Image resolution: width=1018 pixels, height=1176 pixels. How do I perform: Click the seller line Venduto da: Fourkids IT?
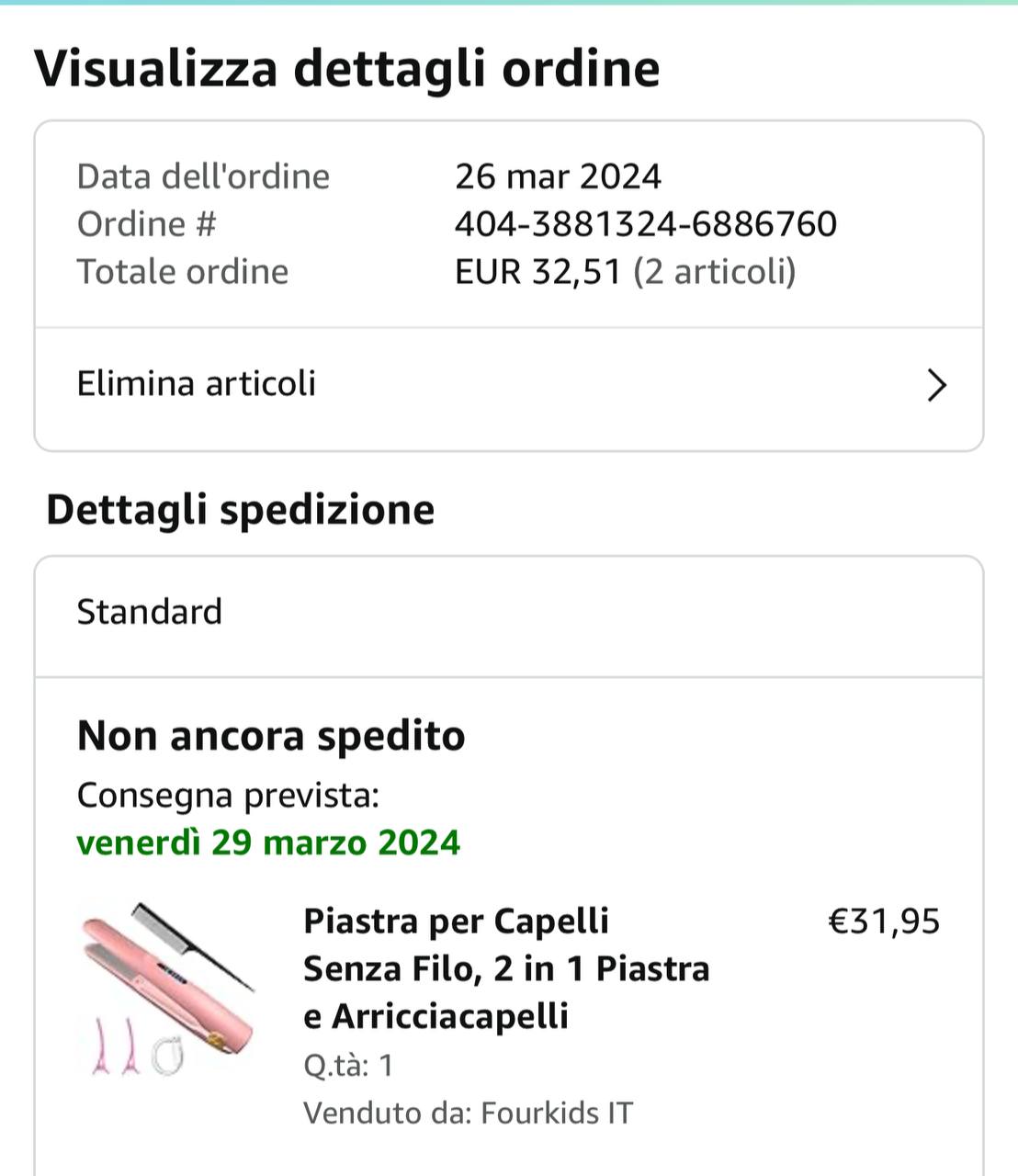click(468, 1114)
